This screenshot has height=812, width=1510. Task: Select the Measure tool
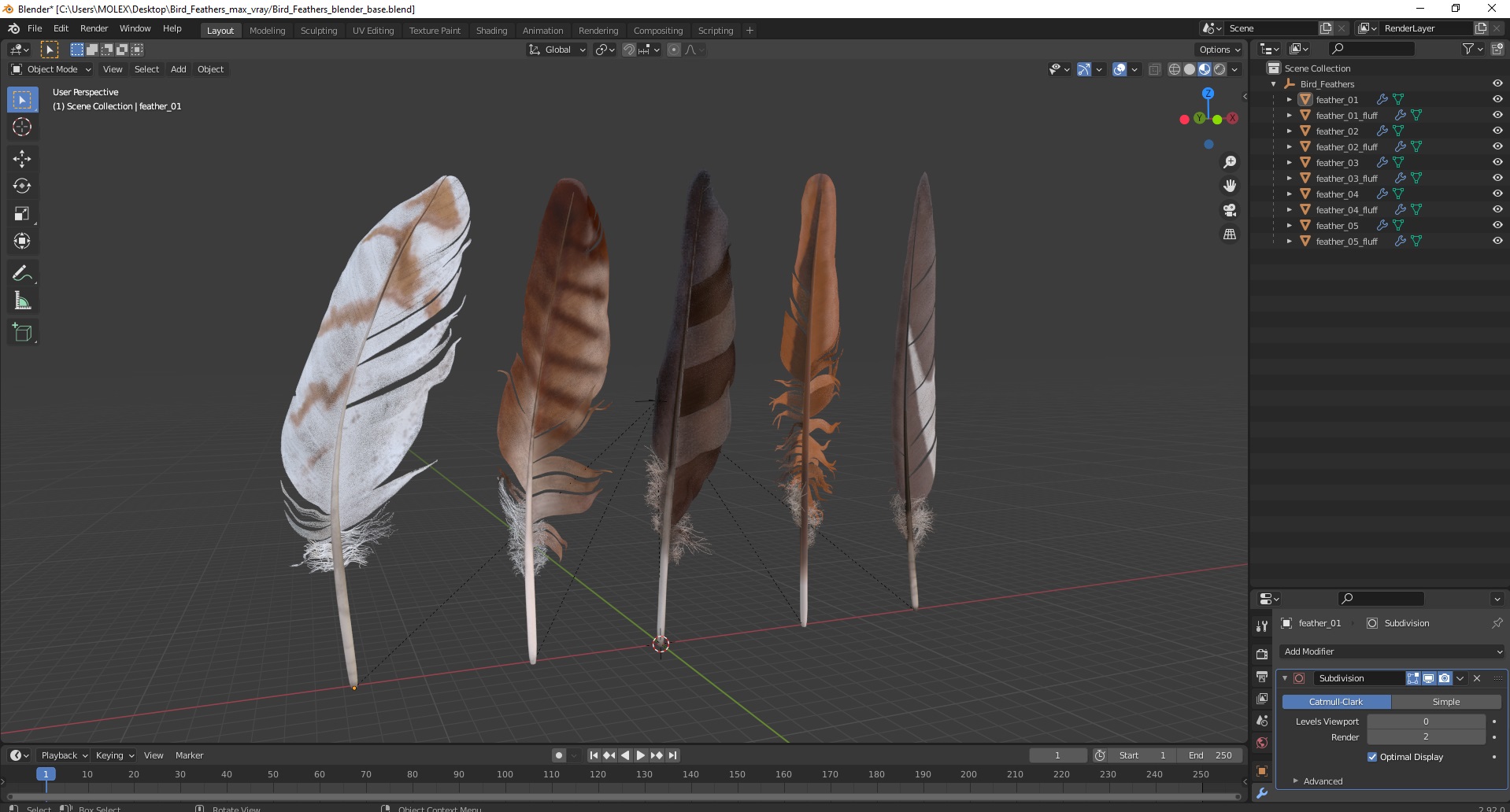pos(22,301)
